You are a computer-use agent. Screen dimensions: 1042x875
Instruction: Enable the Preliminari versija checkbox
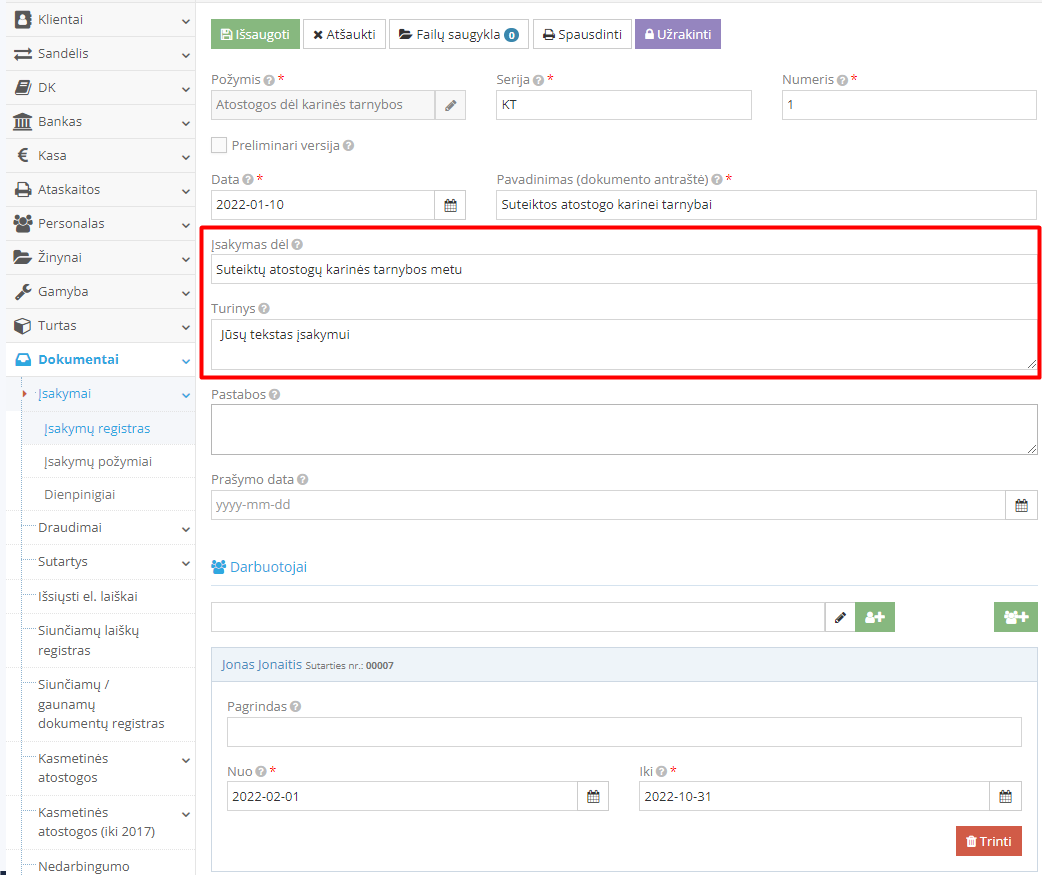tap(219, 145)
